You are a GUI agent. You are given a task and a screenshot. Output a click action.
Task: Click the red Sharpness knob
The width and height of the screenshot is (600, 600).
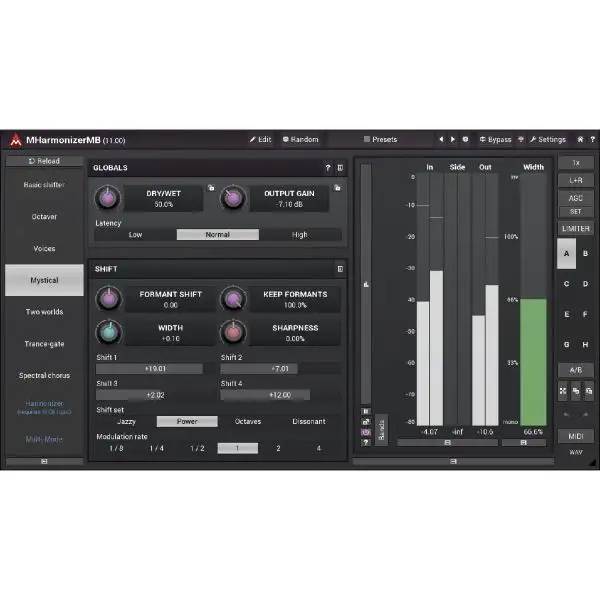click(x=232, y=332)
